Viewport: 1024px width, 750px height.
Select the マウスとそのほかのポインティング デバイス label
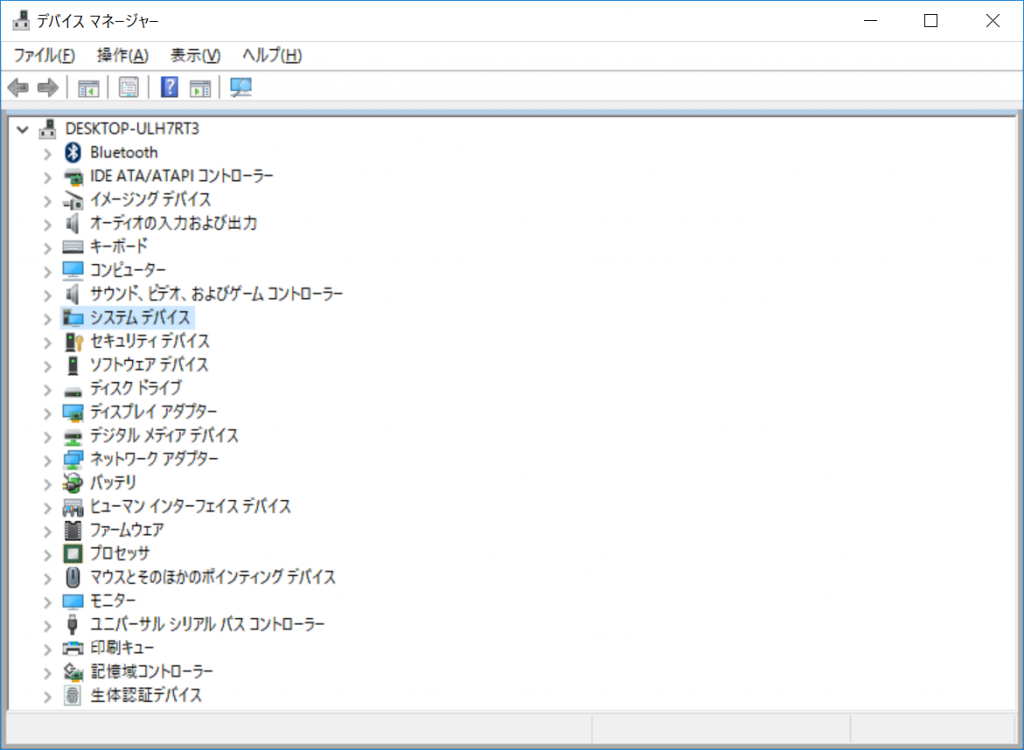click(213, 577)
